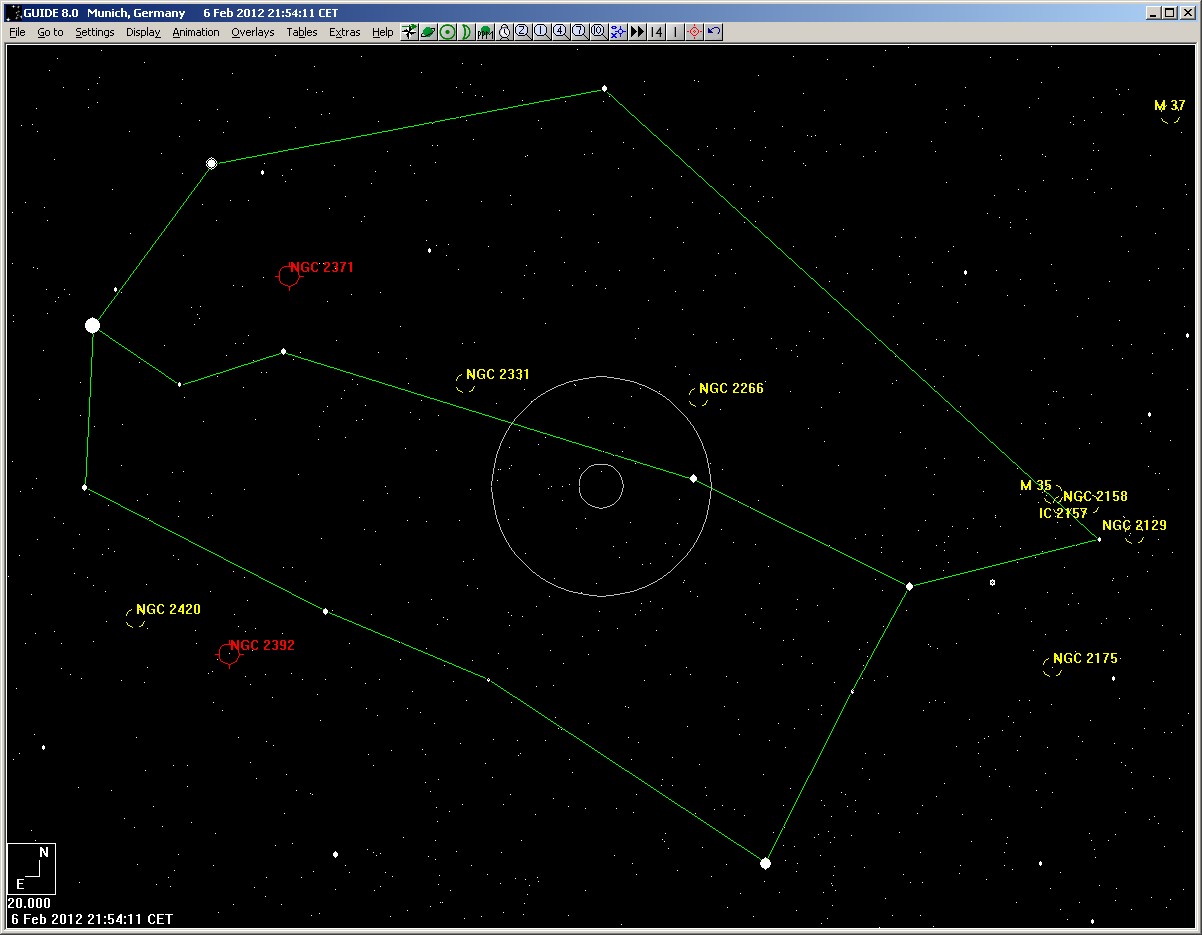
Task: Select the M 35 cluster label
Action: tap(1035, 486)
